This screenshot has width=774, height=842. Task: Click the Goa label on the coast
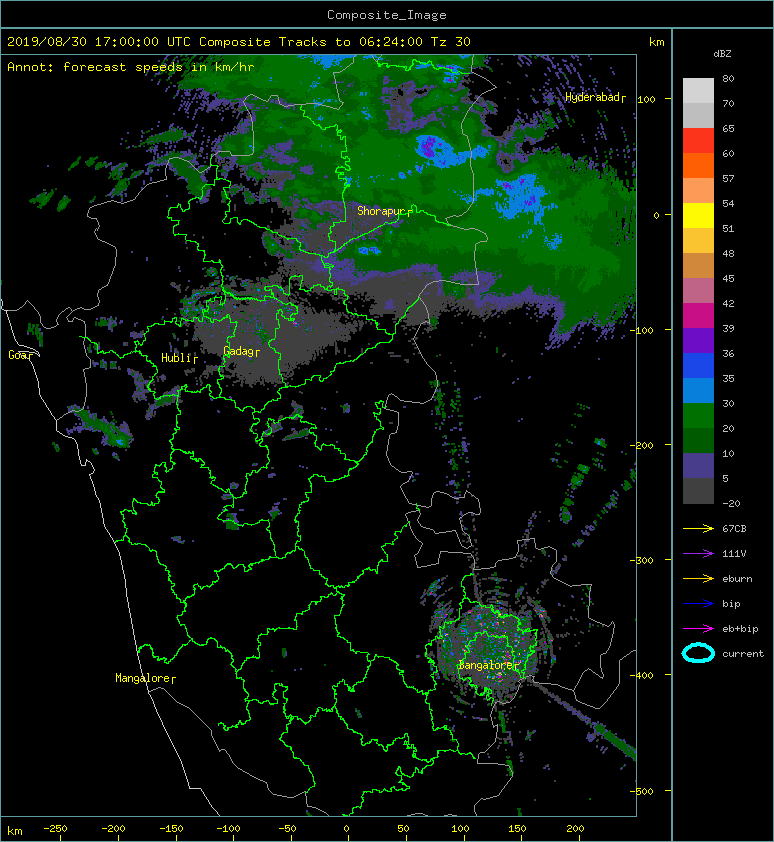(x=20, y=355)
